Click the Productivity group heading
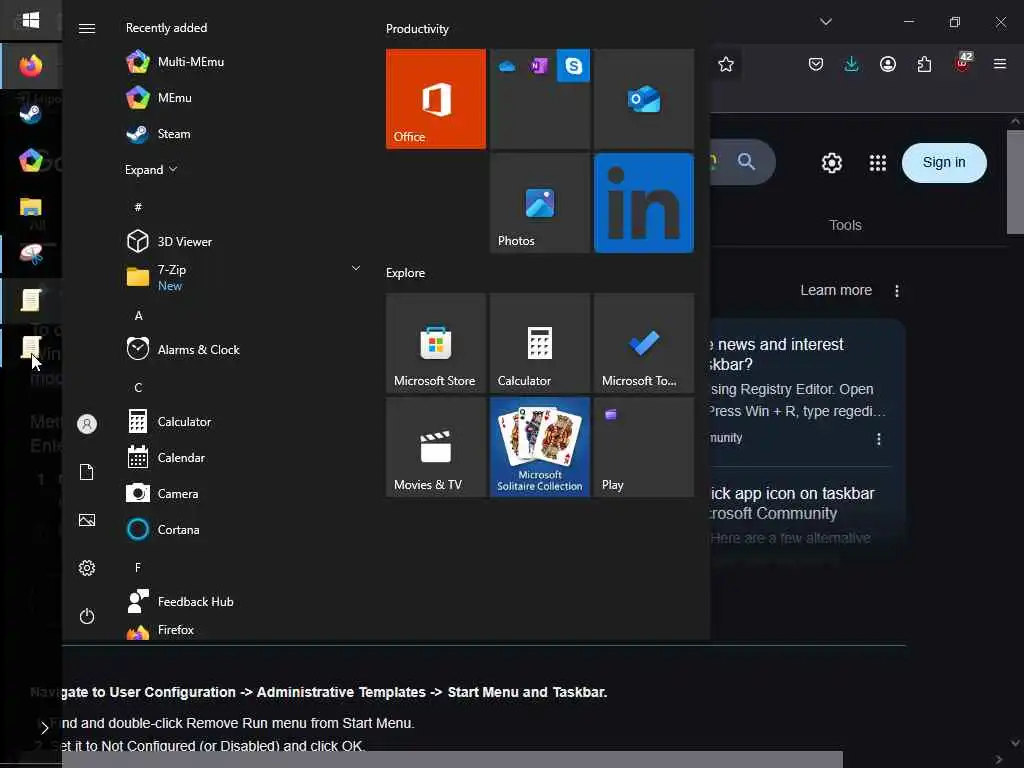The height and width of the screenshot is (768, 1024). [417, 29]
